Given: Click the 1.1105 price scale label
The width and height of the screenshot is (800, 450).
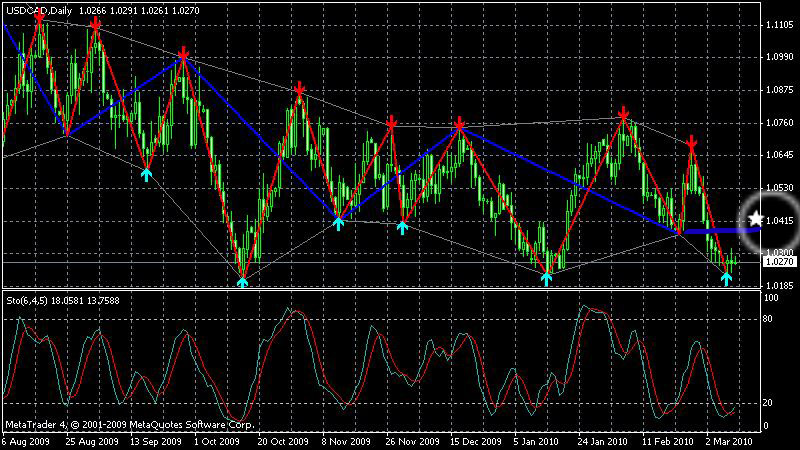Looking at the screenshot, I should [x=780, y=24].
